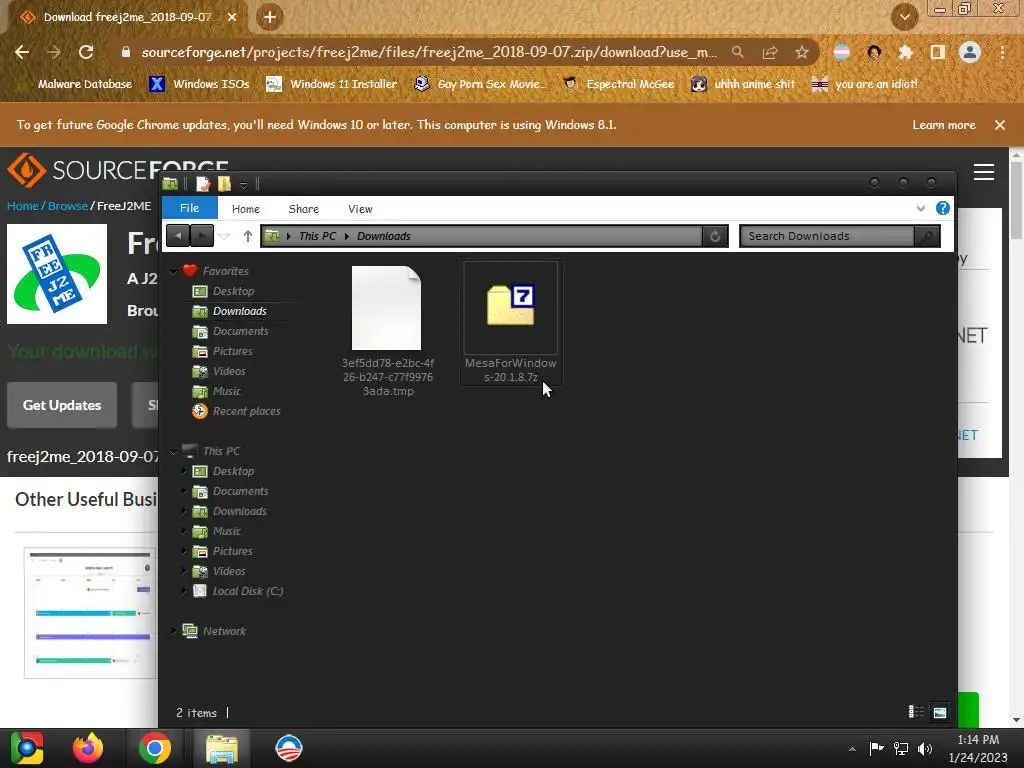The image size is (1024, 768).
Task: Reload the SourceForge page
Action: click(x=86, y=52)
